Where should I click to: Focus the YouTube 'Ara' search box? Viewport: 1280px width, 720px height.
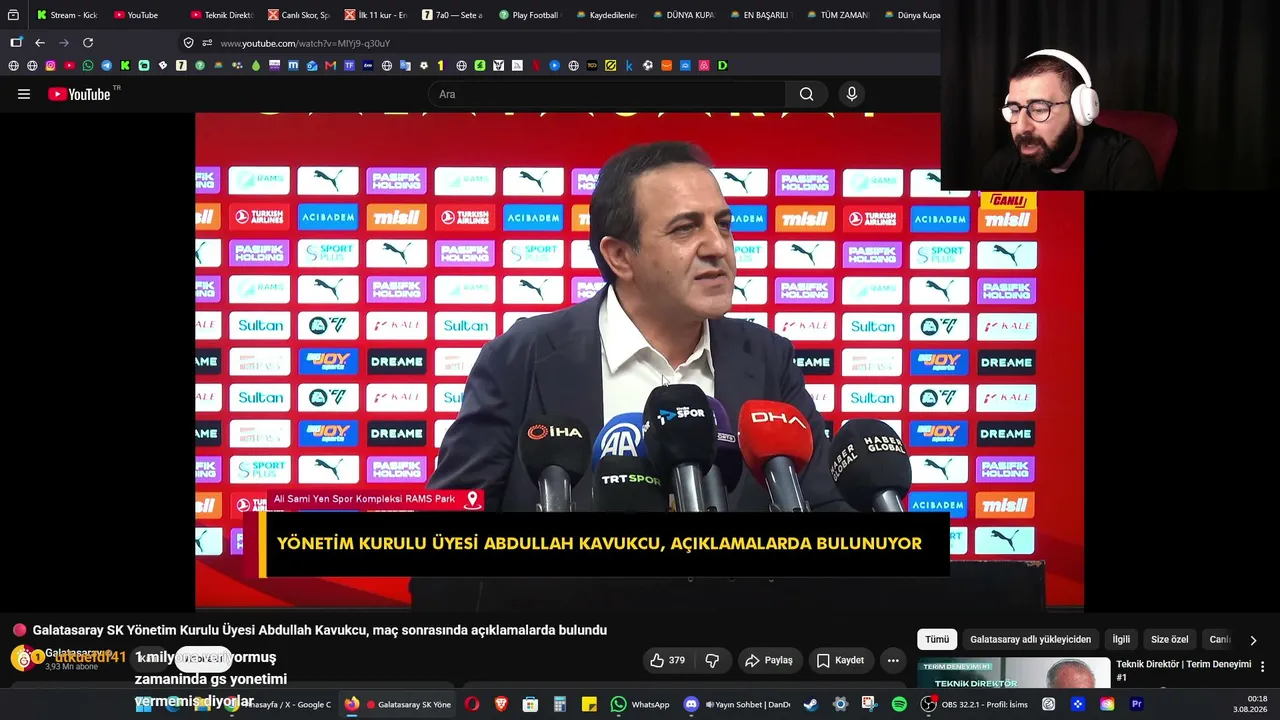608,94
